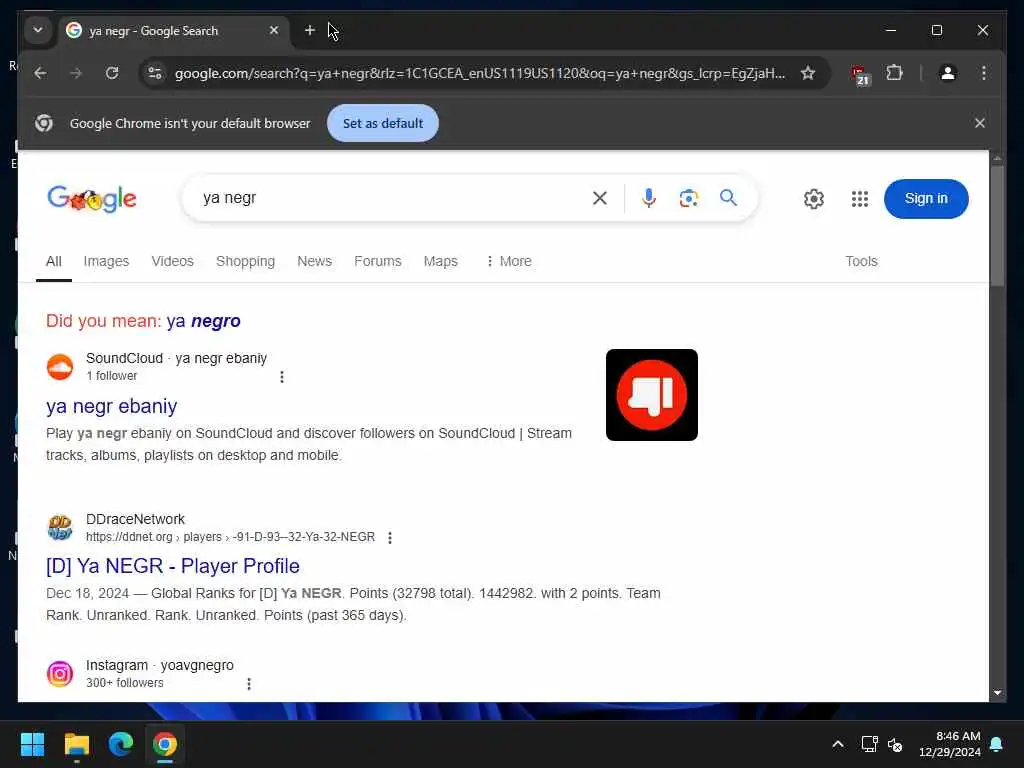Submit search with magnifying glass icon
The image size is (1024, 768).
(x=729, y=197)
